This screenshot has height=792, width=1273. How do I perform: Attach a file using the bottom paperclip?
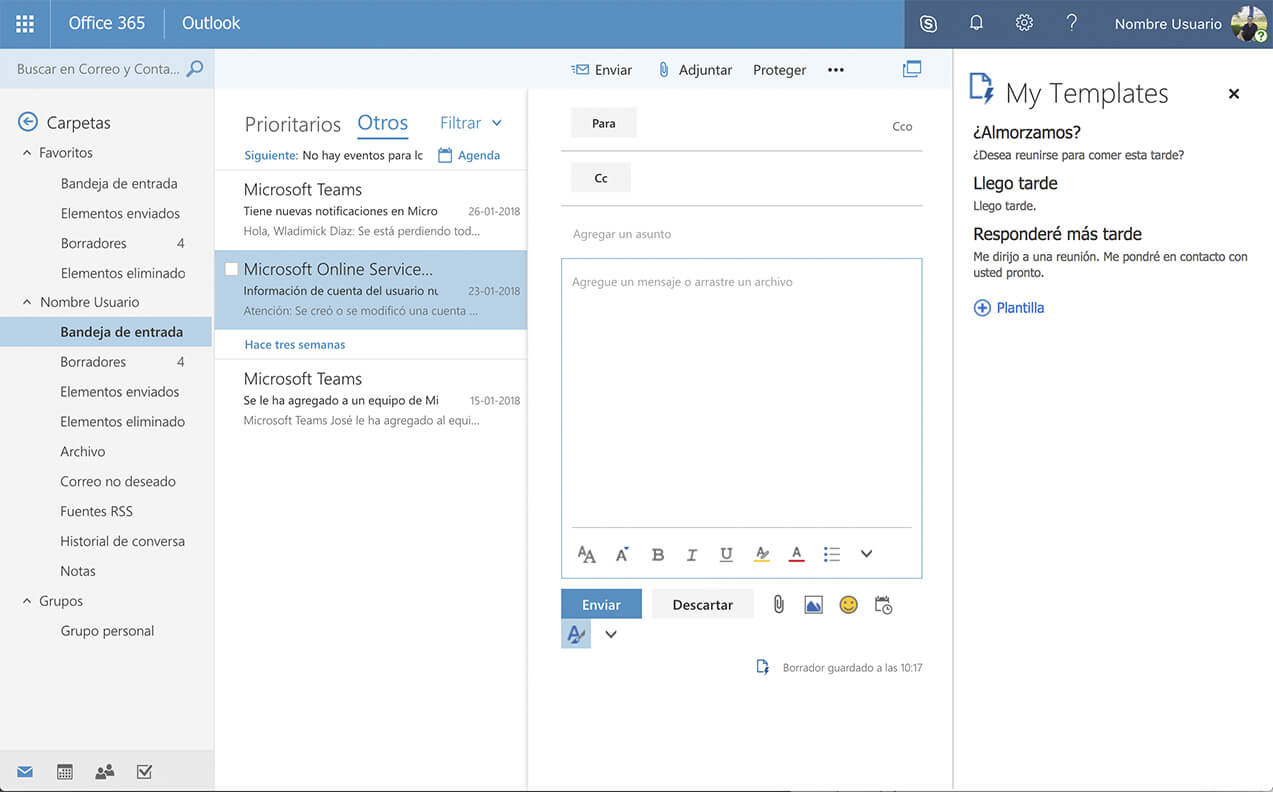coord(778,604)
